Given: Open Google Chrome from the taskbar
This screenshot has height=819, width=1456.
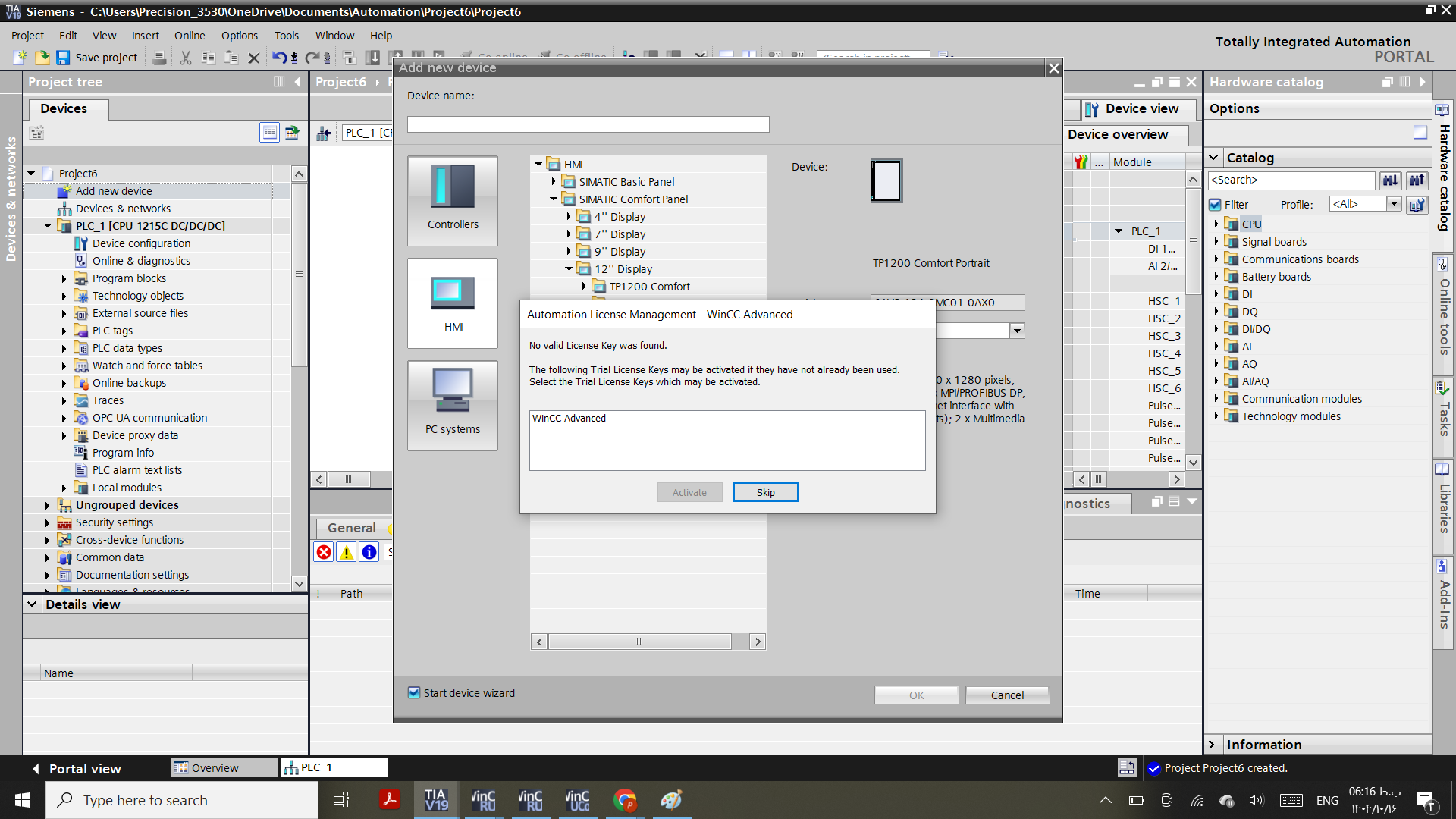Looking at the screenshot, I should (x=625, y=800).
